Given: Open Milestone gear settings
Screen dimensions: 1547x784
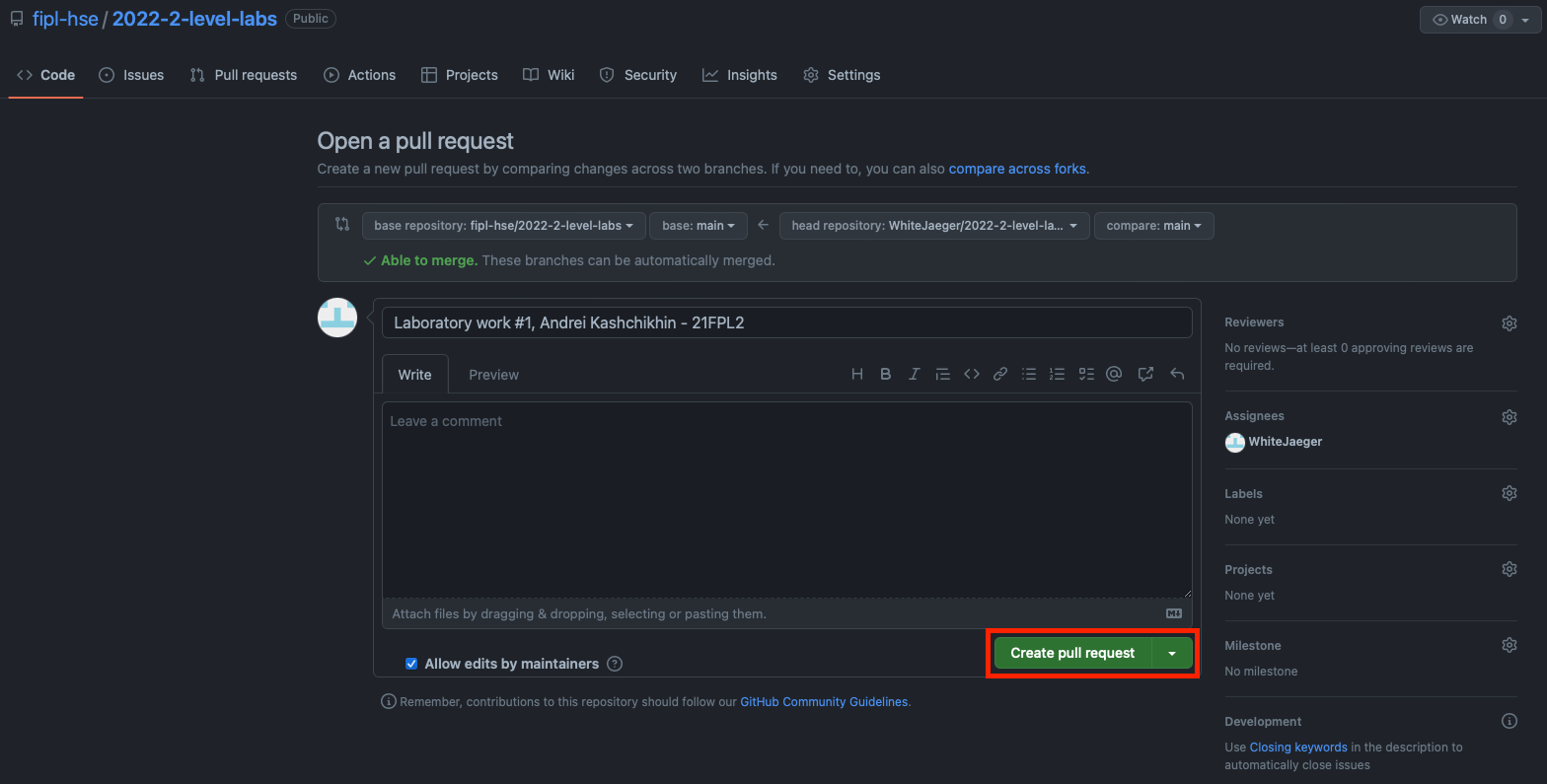Looking at the screenshot, I should tap(1510, 645).
